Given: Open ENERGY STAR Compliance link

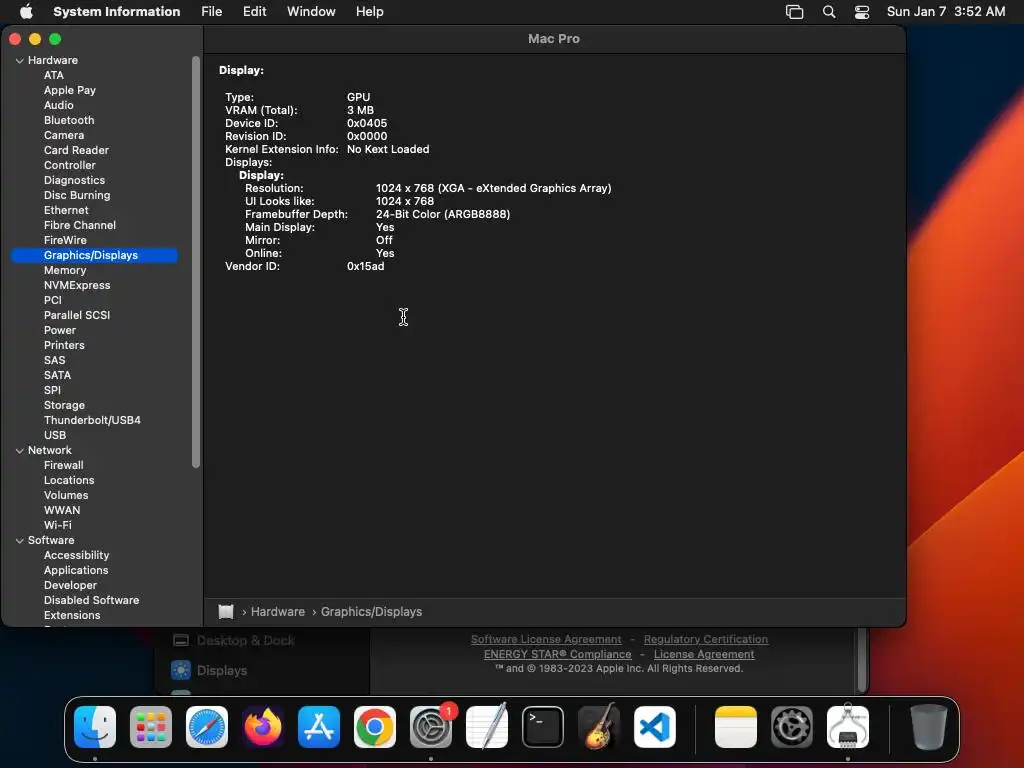Looking at the screenshot, I should pos(557,654).
